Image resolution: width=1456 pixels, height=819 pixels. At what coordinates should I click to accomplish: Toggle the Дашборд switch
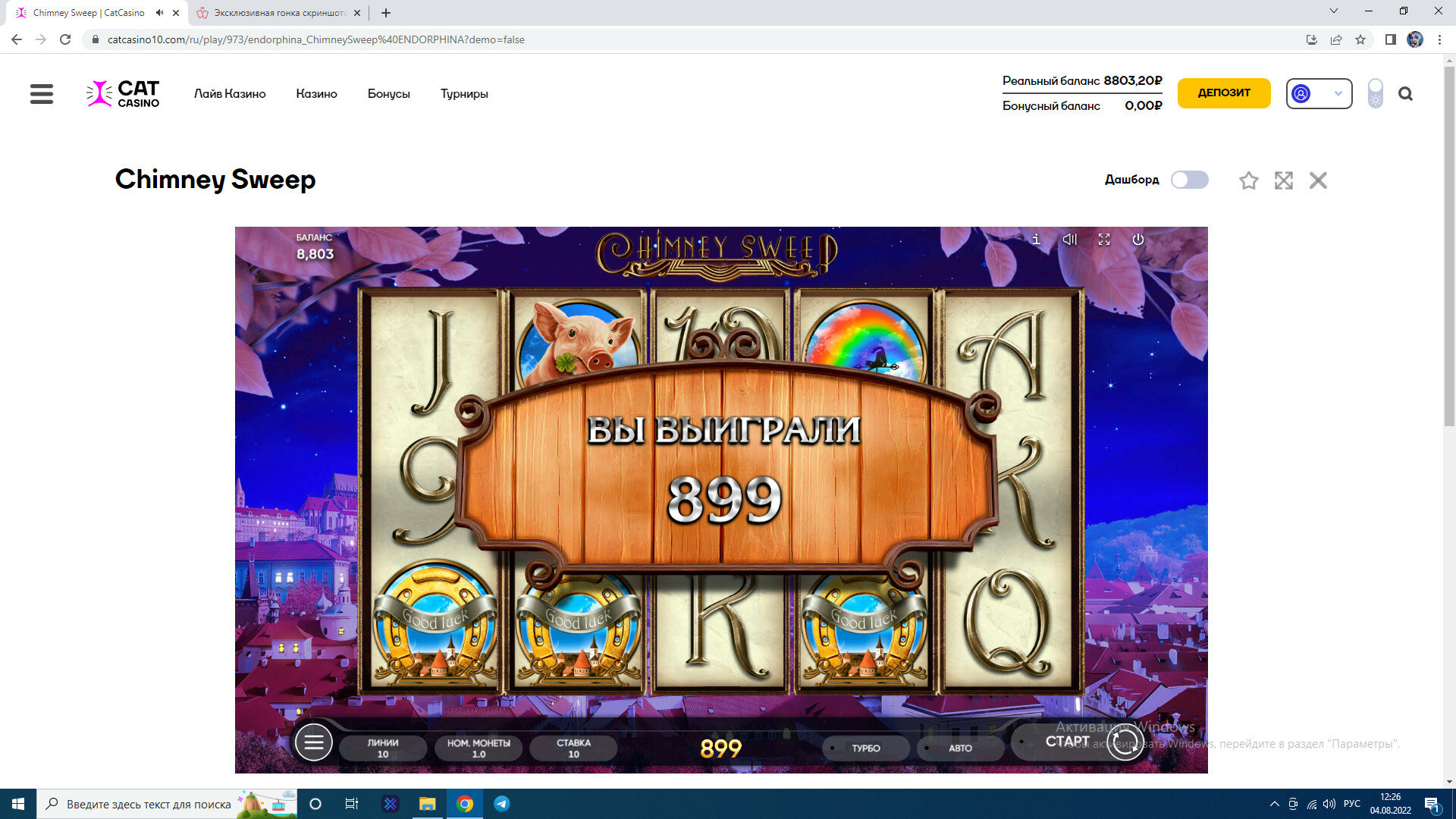coord(1189,180)
